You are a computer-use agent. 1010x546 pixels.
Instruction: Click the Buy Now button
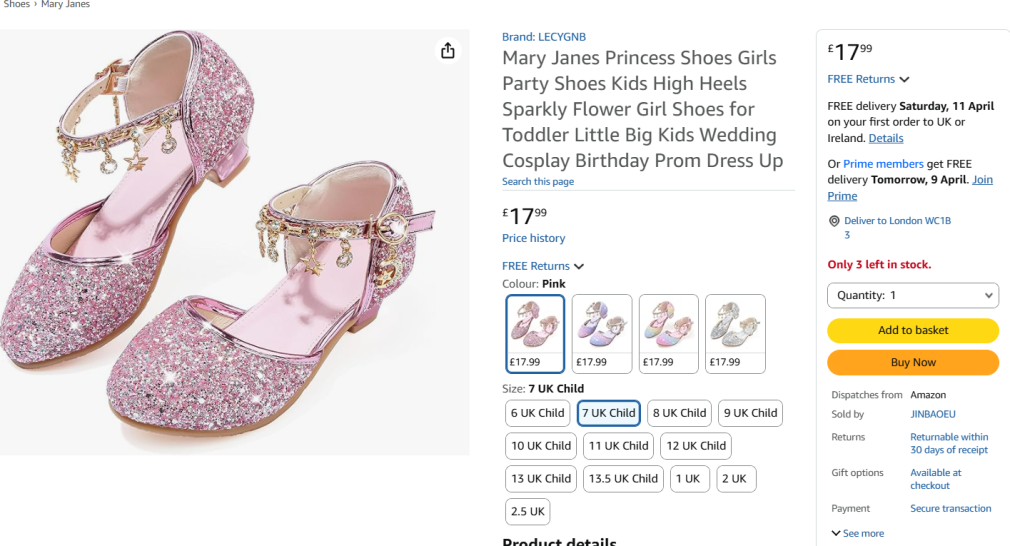pyautogui.click(x=913, y=362)
